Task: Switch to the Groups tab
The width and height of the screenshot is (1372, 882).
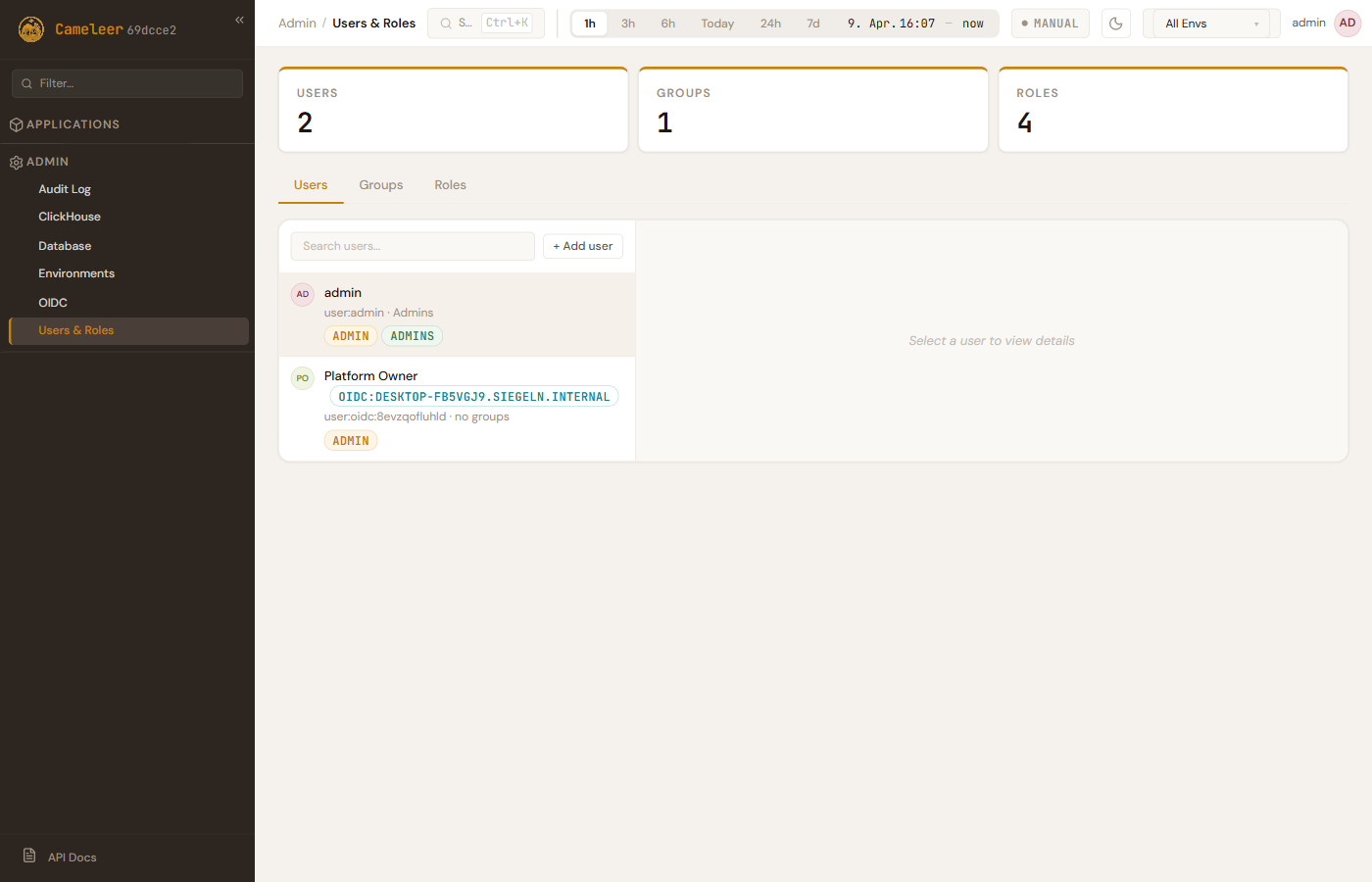Action: tap(380, 185)
